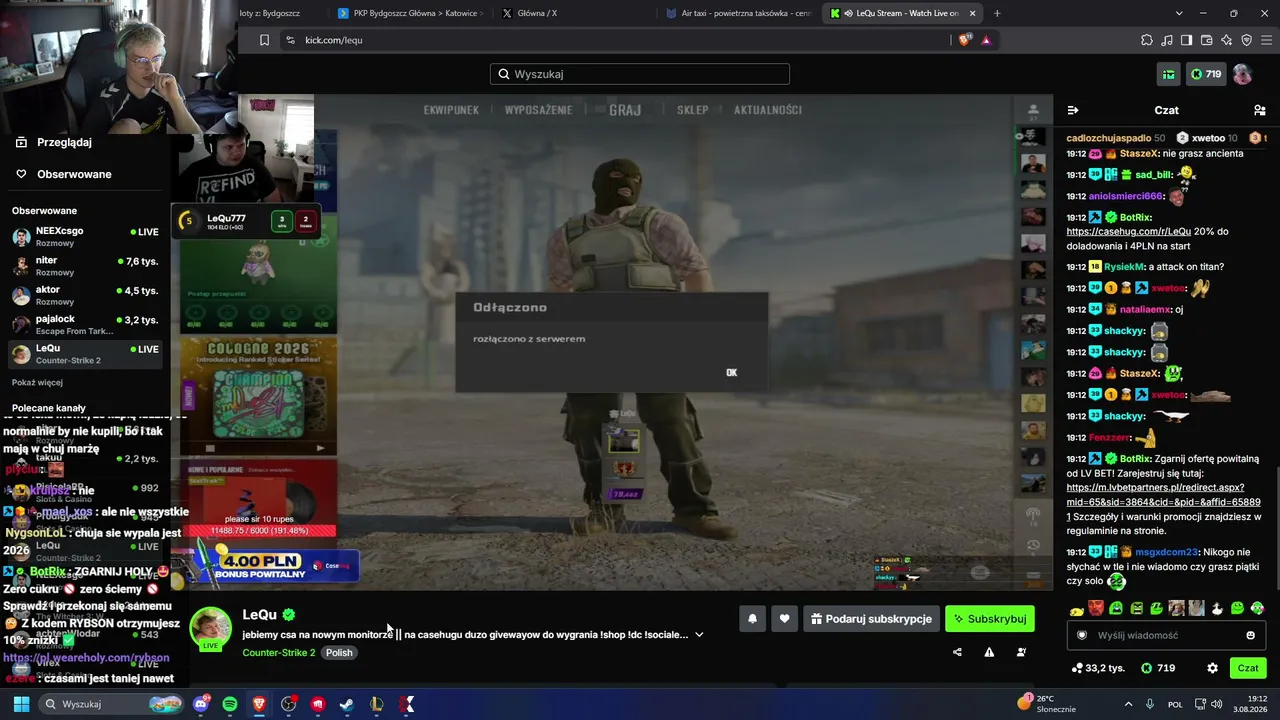Image resolution: width=1280 pixels, height=720 pixels.
Task: Expand the stream title chevron
Action: [699, 634]
